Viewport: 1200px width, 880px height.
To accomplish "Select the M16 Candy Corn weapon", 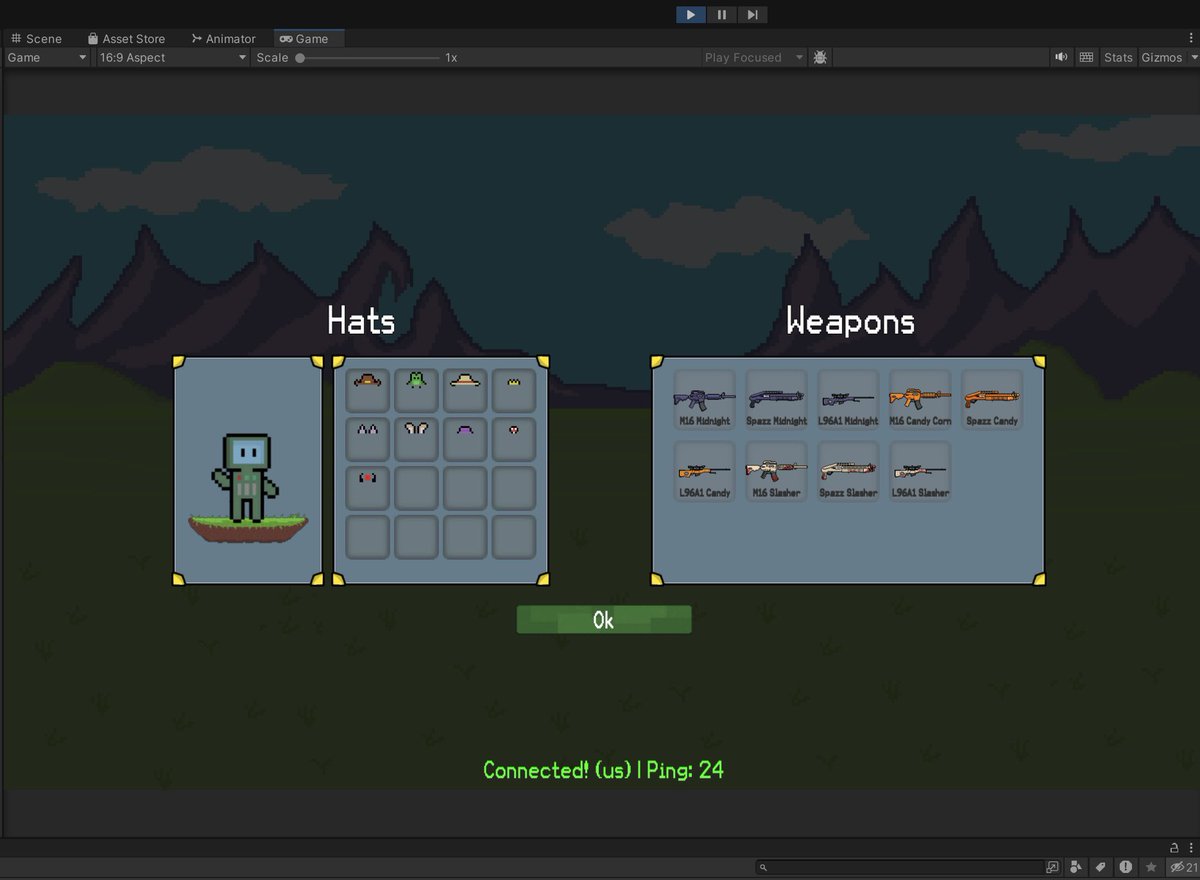I will [x=920, y=400].
